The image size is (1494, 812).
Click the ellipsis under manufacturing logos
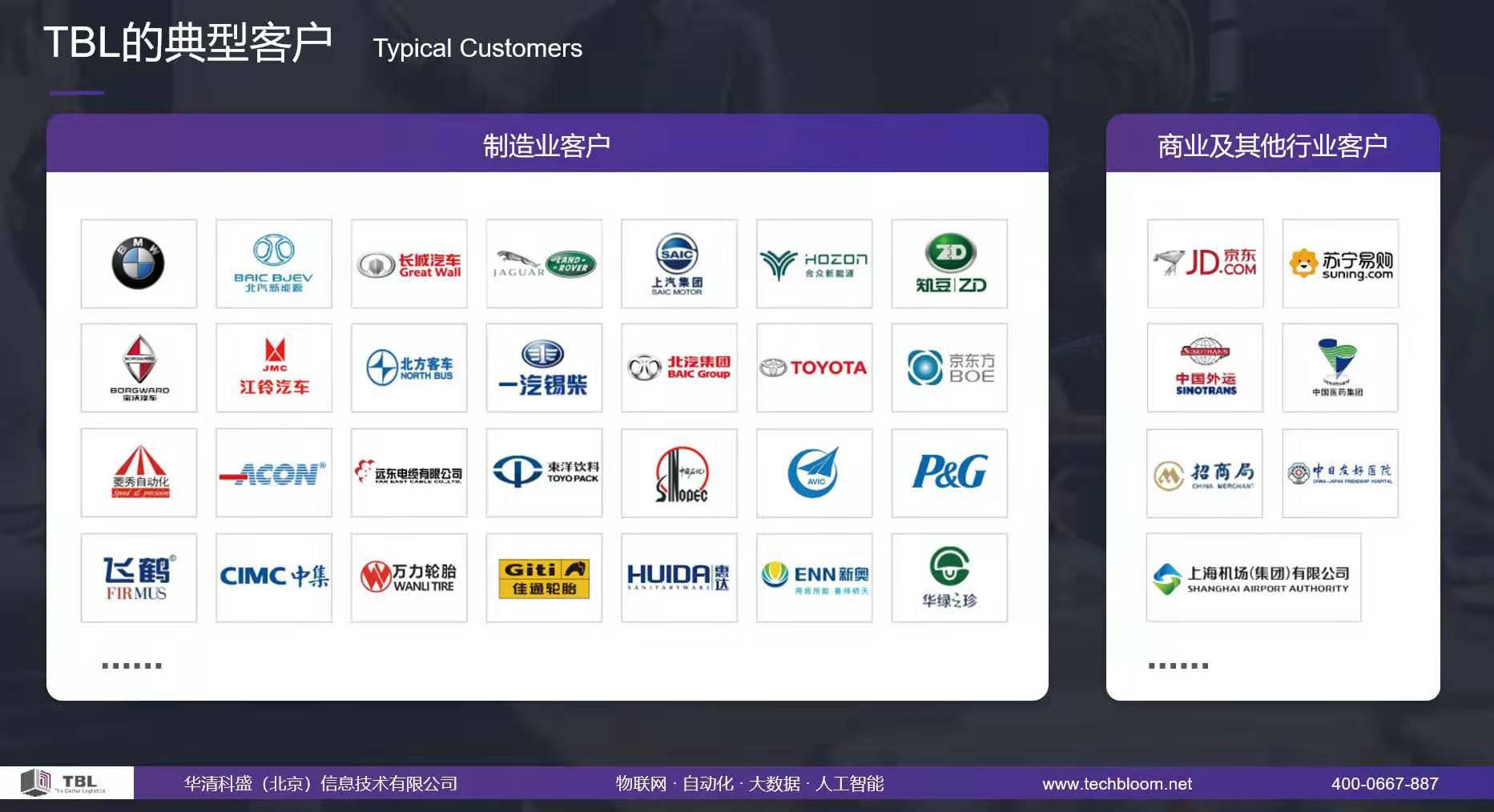tap(132, 665)
